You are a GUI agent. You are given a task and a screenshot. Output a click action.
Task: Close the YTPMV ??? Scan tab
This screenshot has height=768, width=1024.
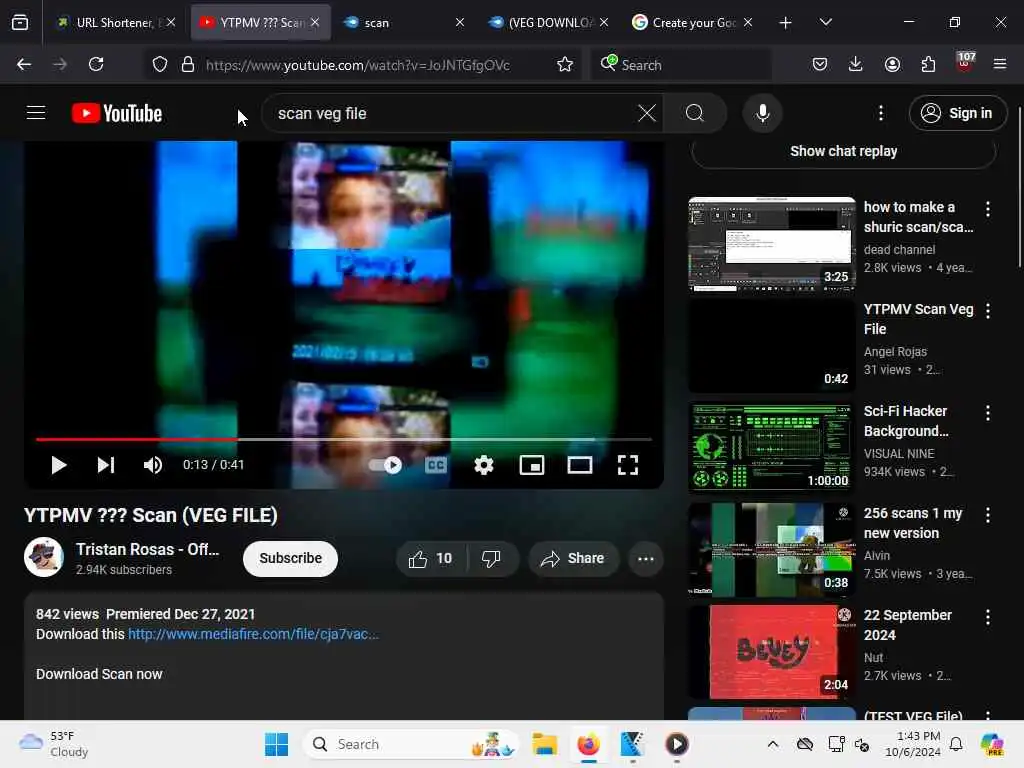pyautogui.click(x=315, y=22)
